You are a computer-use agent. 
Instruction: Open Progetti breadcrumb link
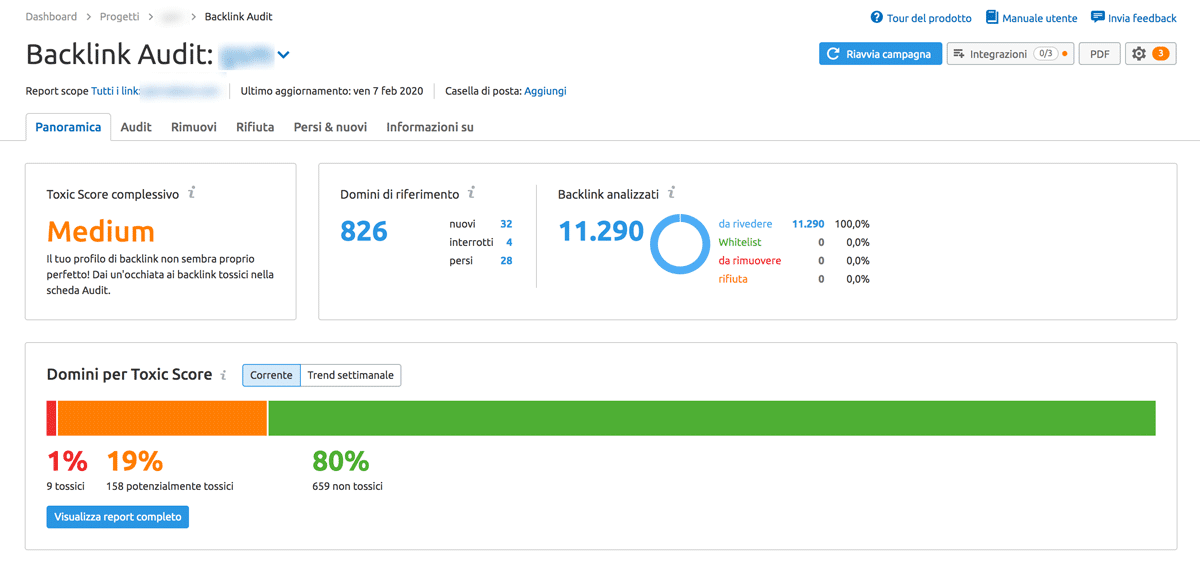point(118,17)
